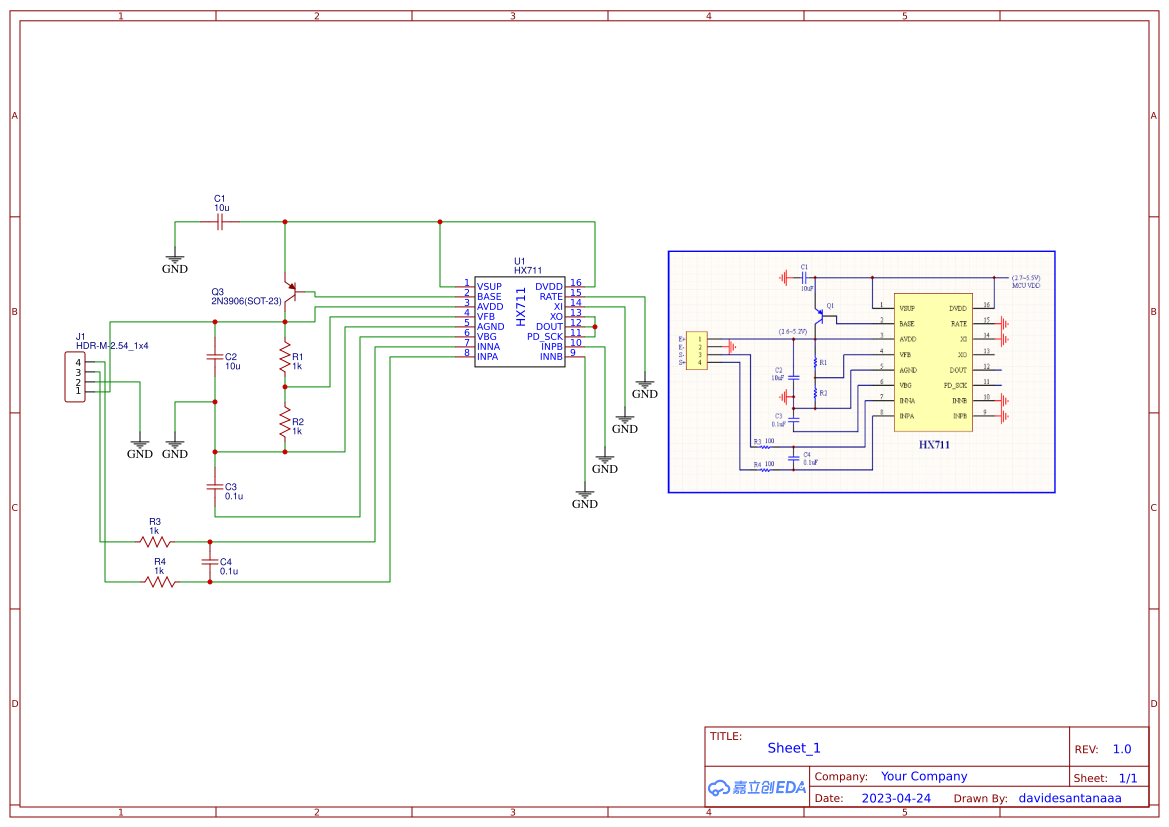Click the Sheet_1 title text
The image size is (1169, 827).
794,748
